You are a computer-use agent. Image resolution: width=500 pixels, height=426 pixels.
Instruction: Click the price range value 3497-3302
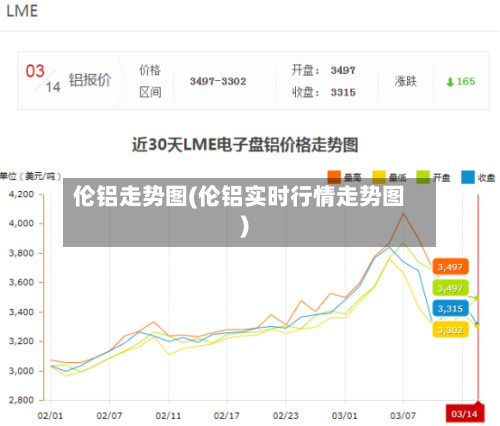(x=218, y=81)
